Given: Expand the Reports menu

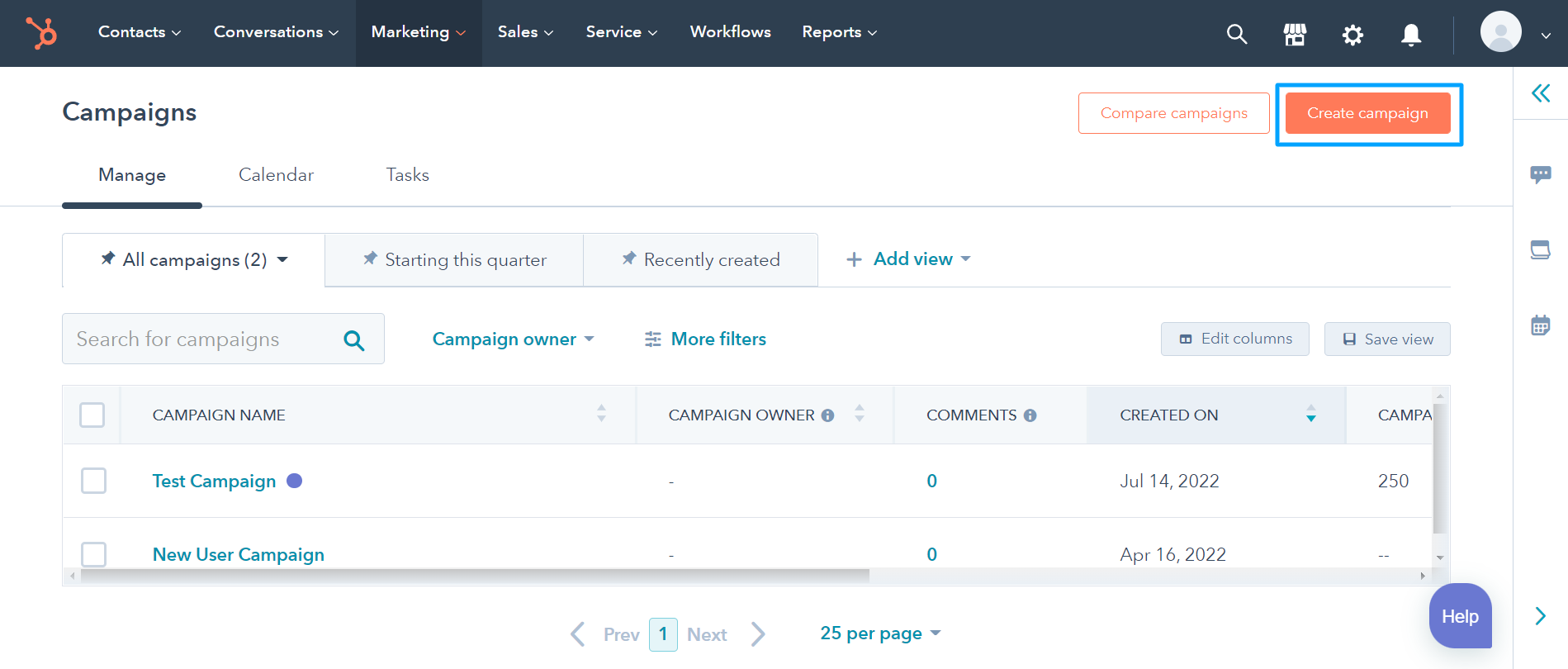Looking at the screenshot, I should pyautogui.click(x=839, y=32).
